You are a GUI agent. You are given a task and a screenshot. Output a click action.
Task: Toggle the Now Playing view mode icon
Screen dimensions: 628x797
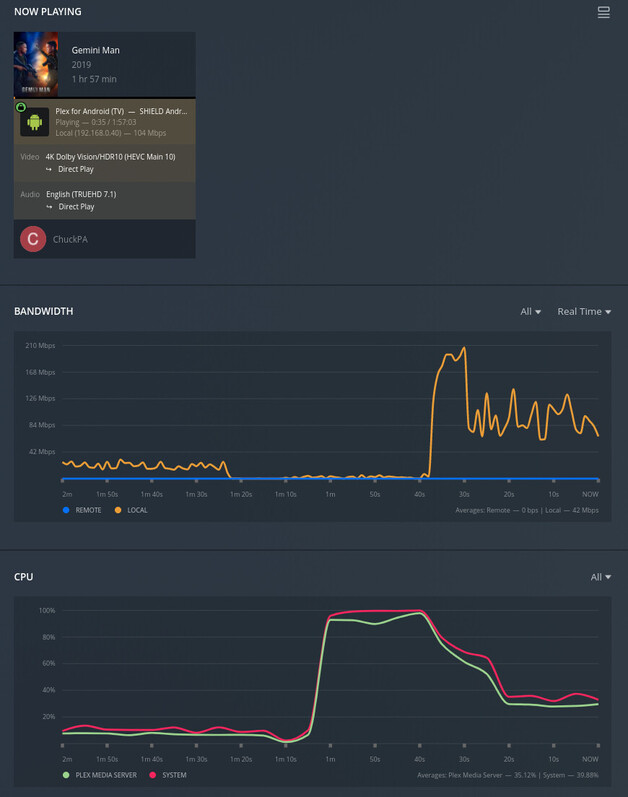click(x=603, y=12)
